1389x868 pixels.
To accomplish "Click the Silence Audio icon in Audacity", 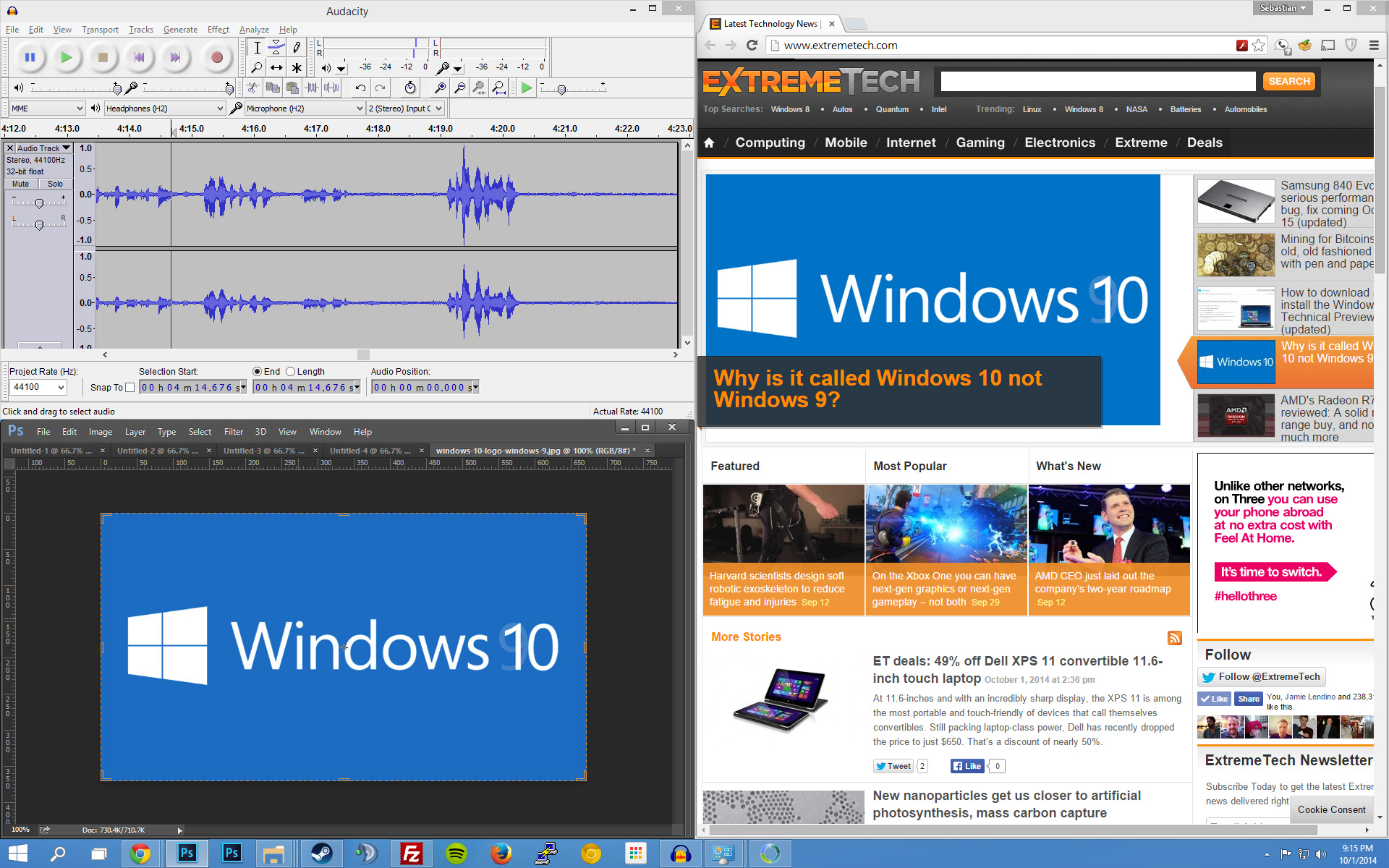I will pyautogui.click(x=331, y=88).
